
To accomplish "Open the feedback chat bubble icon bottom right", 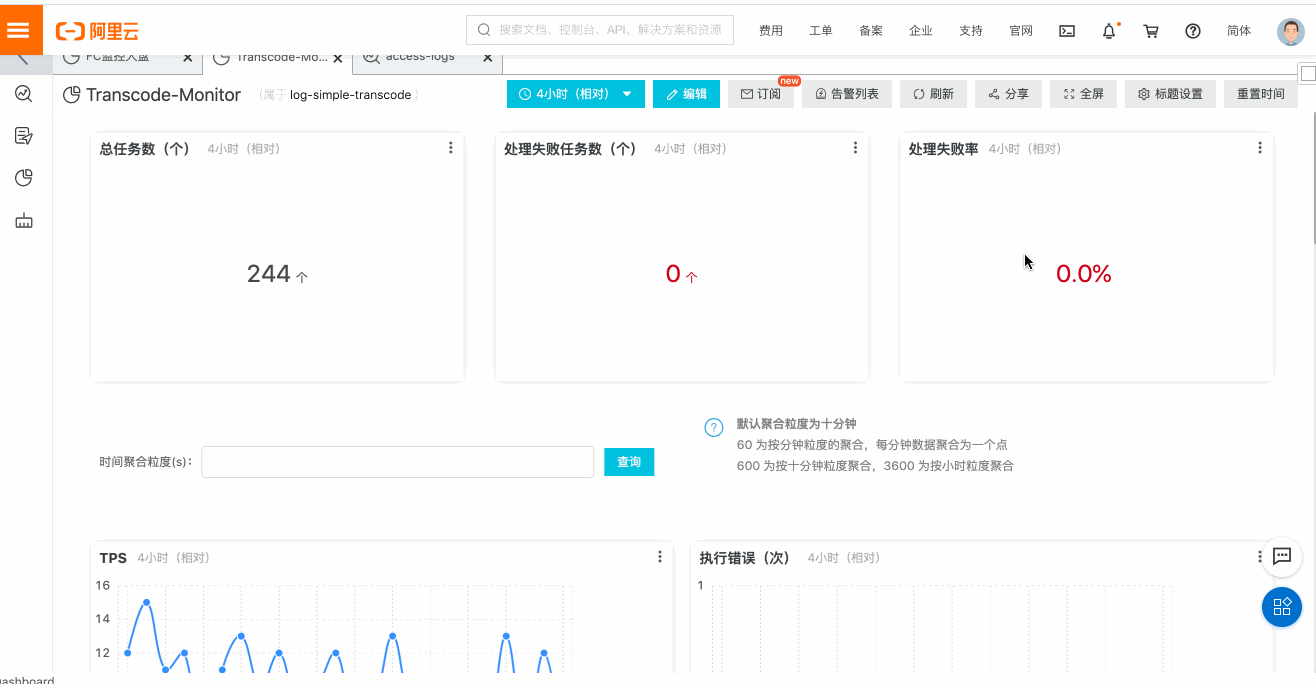I will pos(1282,558).
